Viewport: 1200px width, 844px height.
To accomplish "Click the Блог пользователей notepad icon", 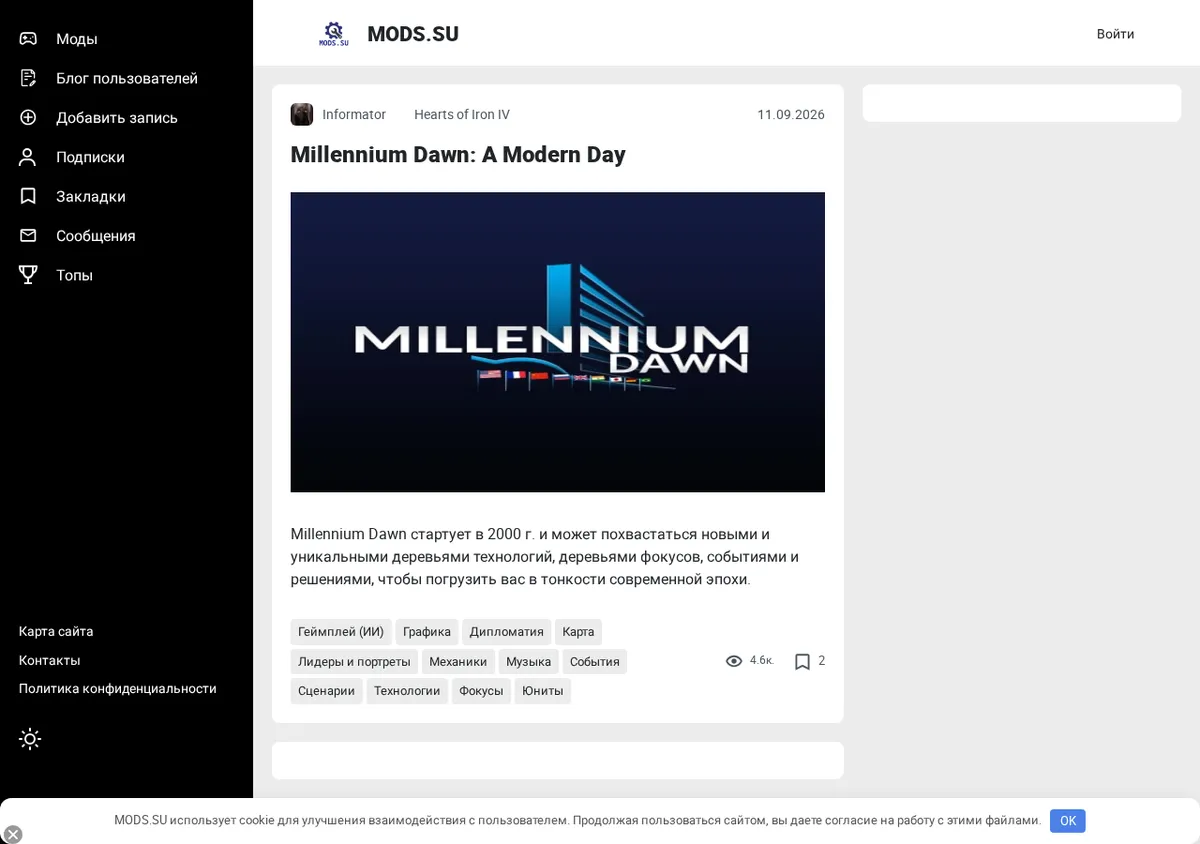I will [28, 78].
